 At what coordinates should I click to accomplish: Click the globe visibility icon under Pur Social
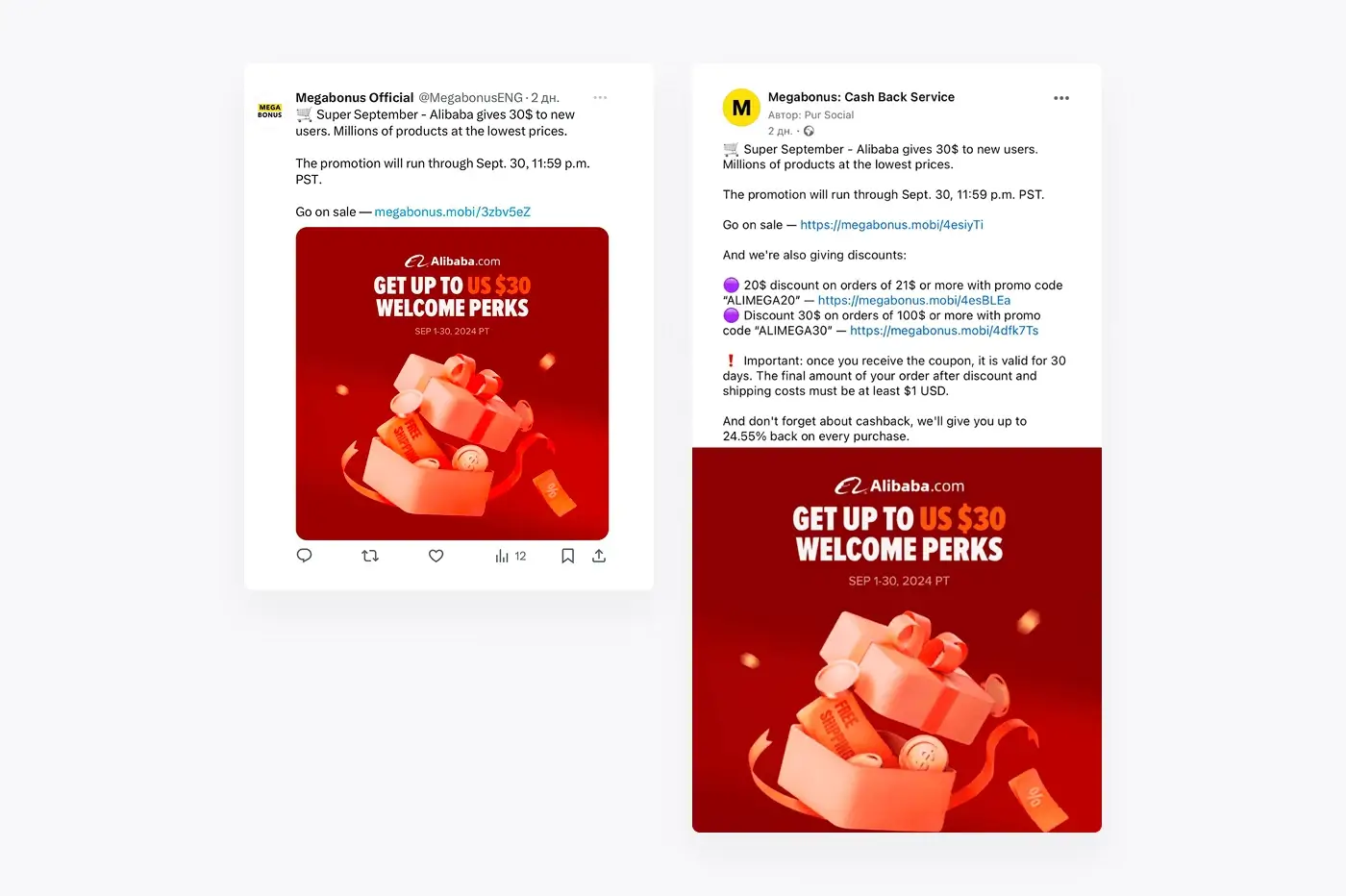[x=809, y=131]
